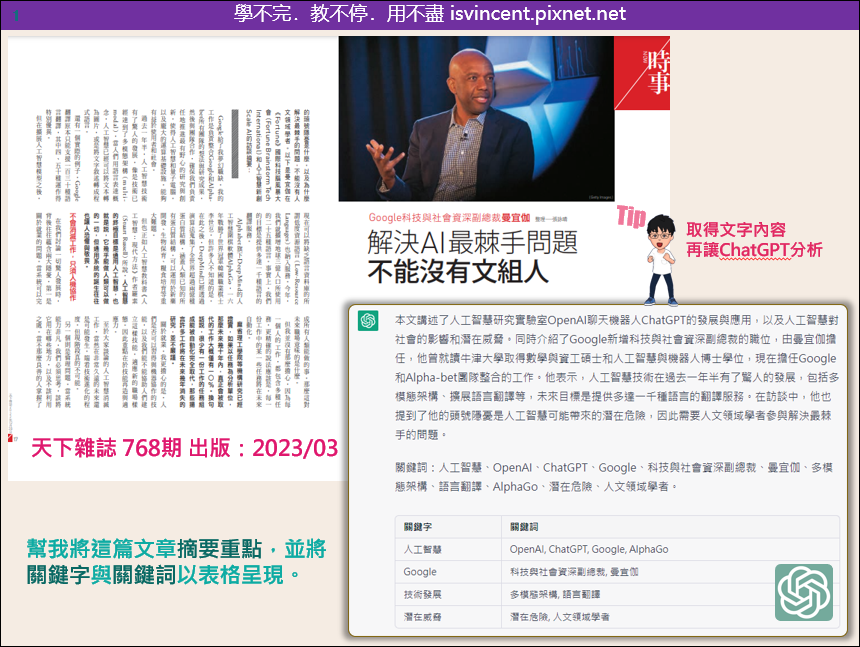Click the red 時事 section corner badge
The height and width of the screenshot is (647, 860).
pos(642,73)
